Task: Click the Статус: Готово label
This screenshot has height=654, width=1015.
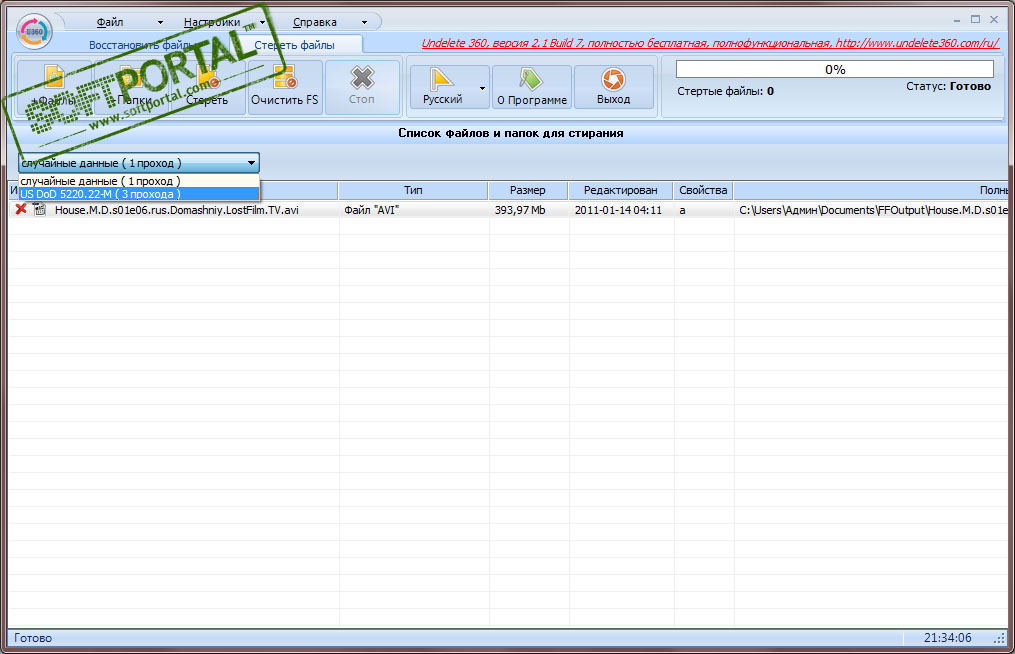Action: [948, 86]
